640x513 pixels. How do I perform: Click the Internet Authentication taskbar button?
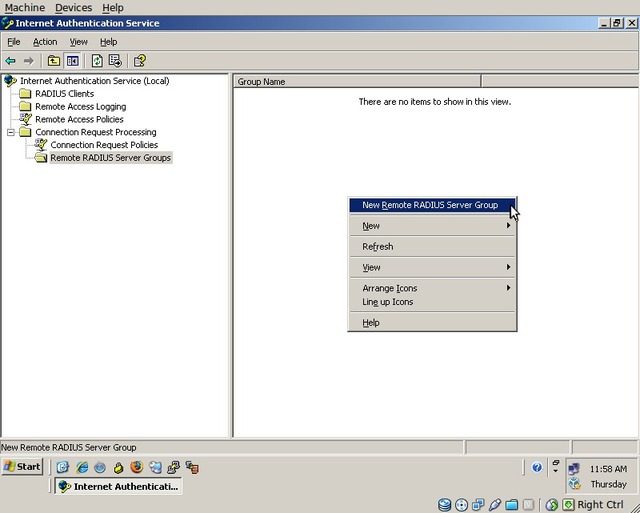pyautogui.click(x=117, y=486)
